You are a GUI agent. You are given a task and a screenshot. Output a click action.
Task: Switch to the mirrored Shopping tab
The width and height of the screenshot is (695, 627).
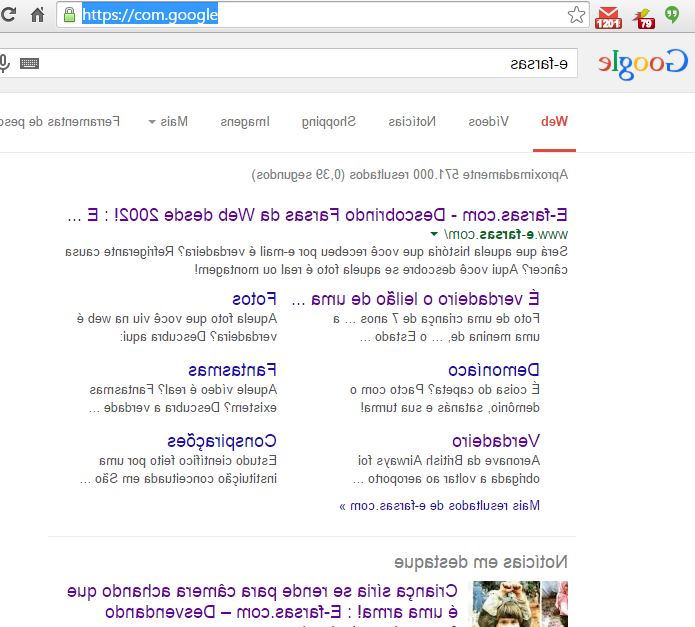pyautogui.click(x=328, y=122)
